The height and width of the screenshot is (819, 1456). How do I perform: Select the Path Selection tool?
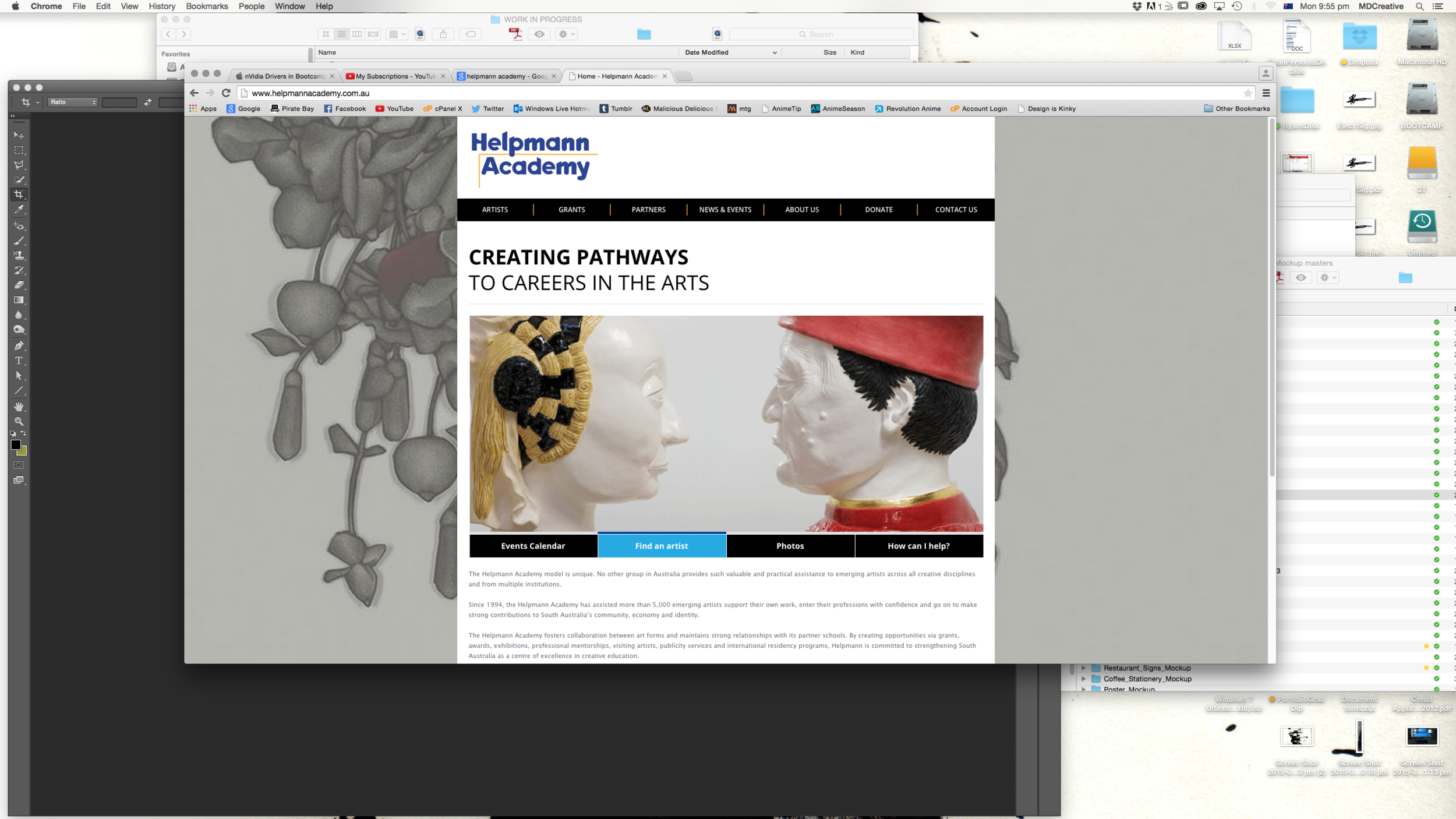coord(19,376)
